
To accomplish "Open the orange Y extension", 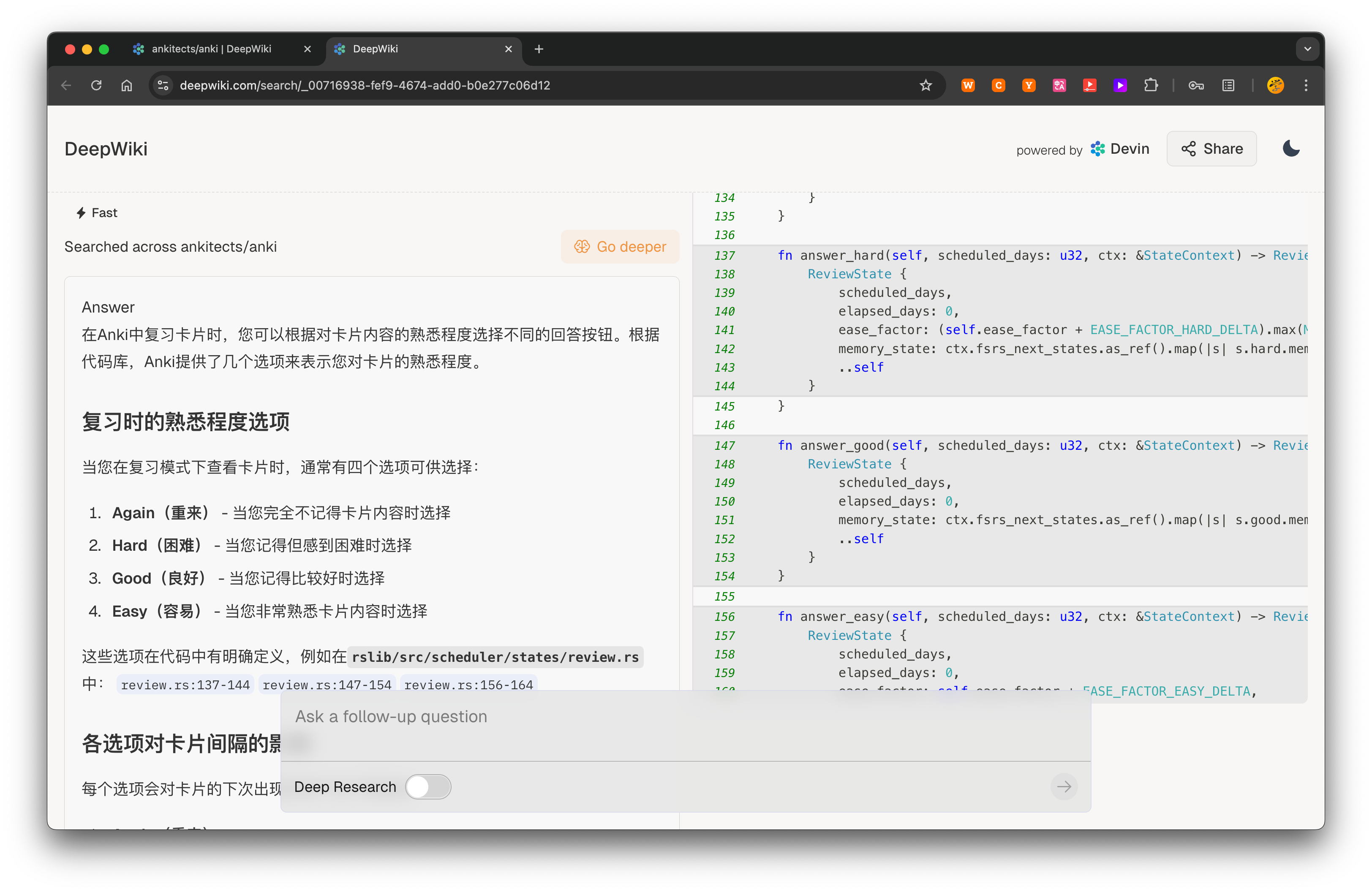I will click(x=1029, y=85).
